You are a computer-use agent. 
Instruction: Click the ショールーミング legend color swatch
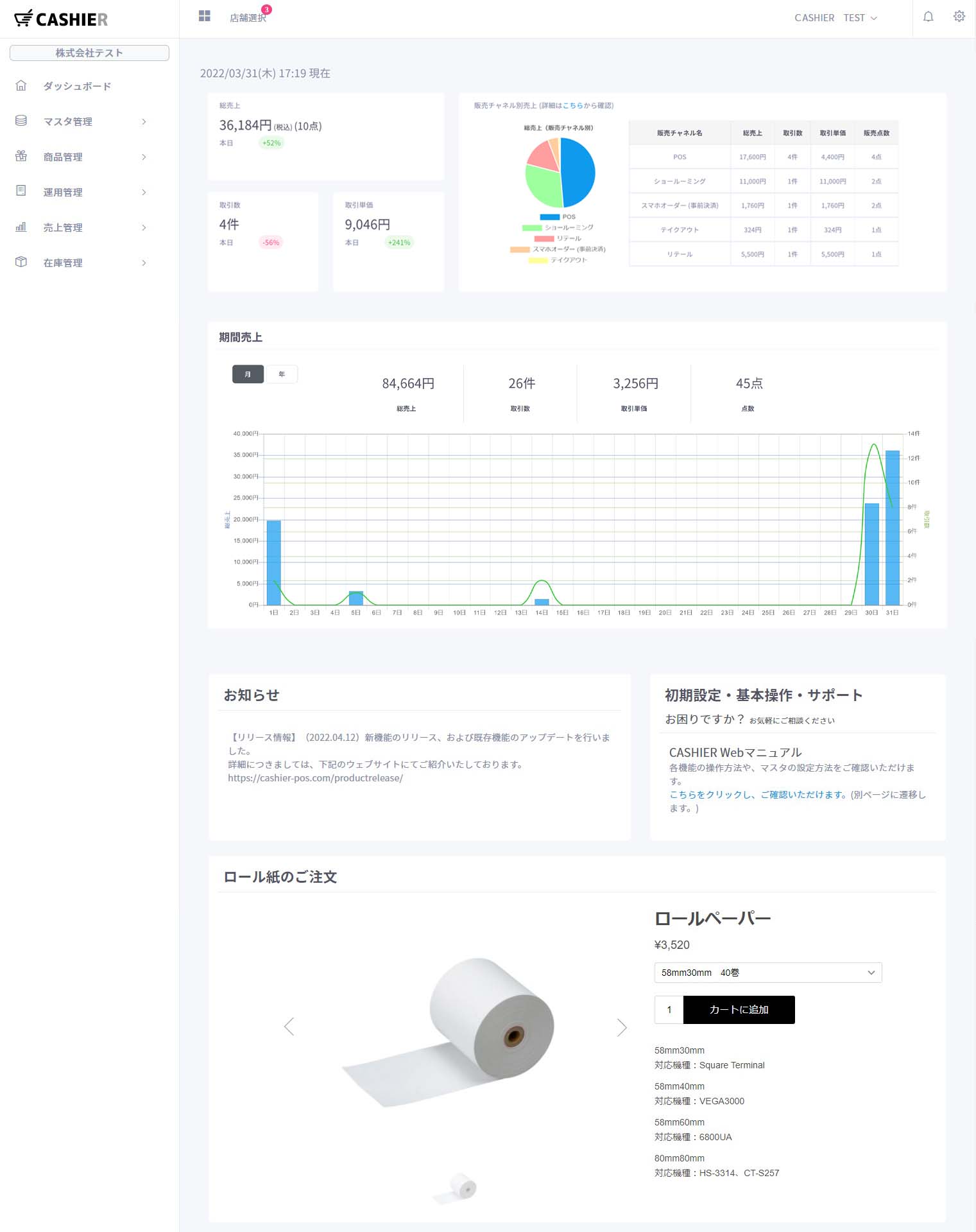tap(532, 228)
